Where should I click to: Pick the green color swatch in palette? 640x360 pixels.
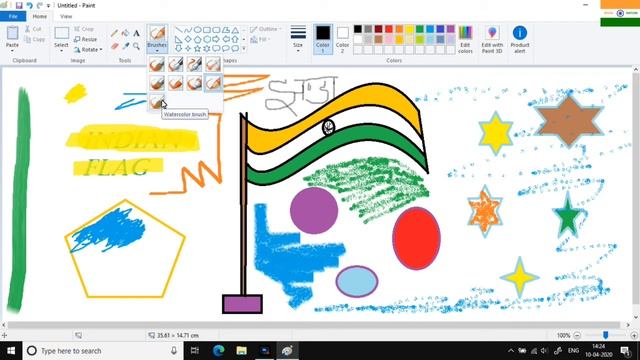420,29
